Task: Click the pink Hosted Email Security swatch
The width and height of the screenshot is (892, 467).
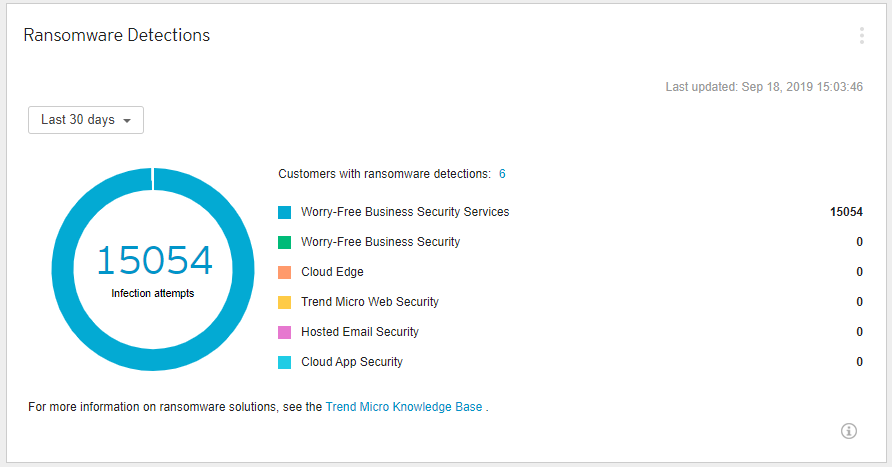Action: click(x=285, y=332)
